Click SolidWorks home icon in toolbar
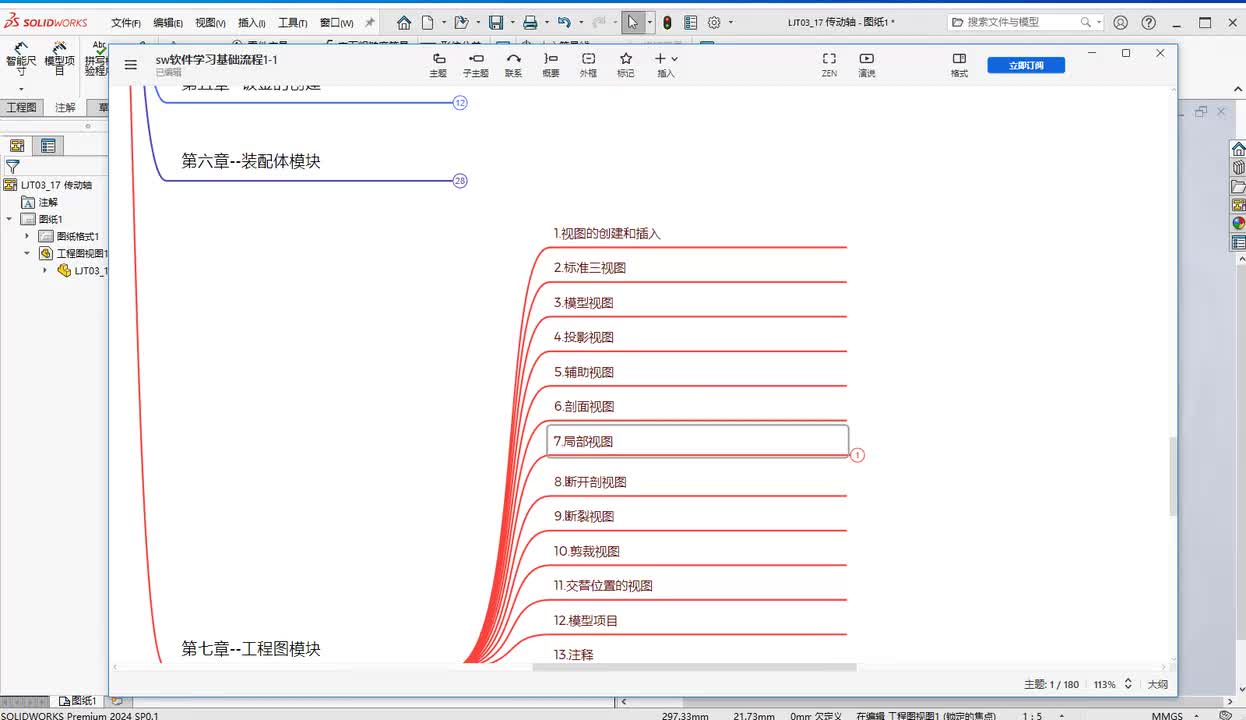The image size is (1246, 720). pyautogui.click(x=404, y=22)
